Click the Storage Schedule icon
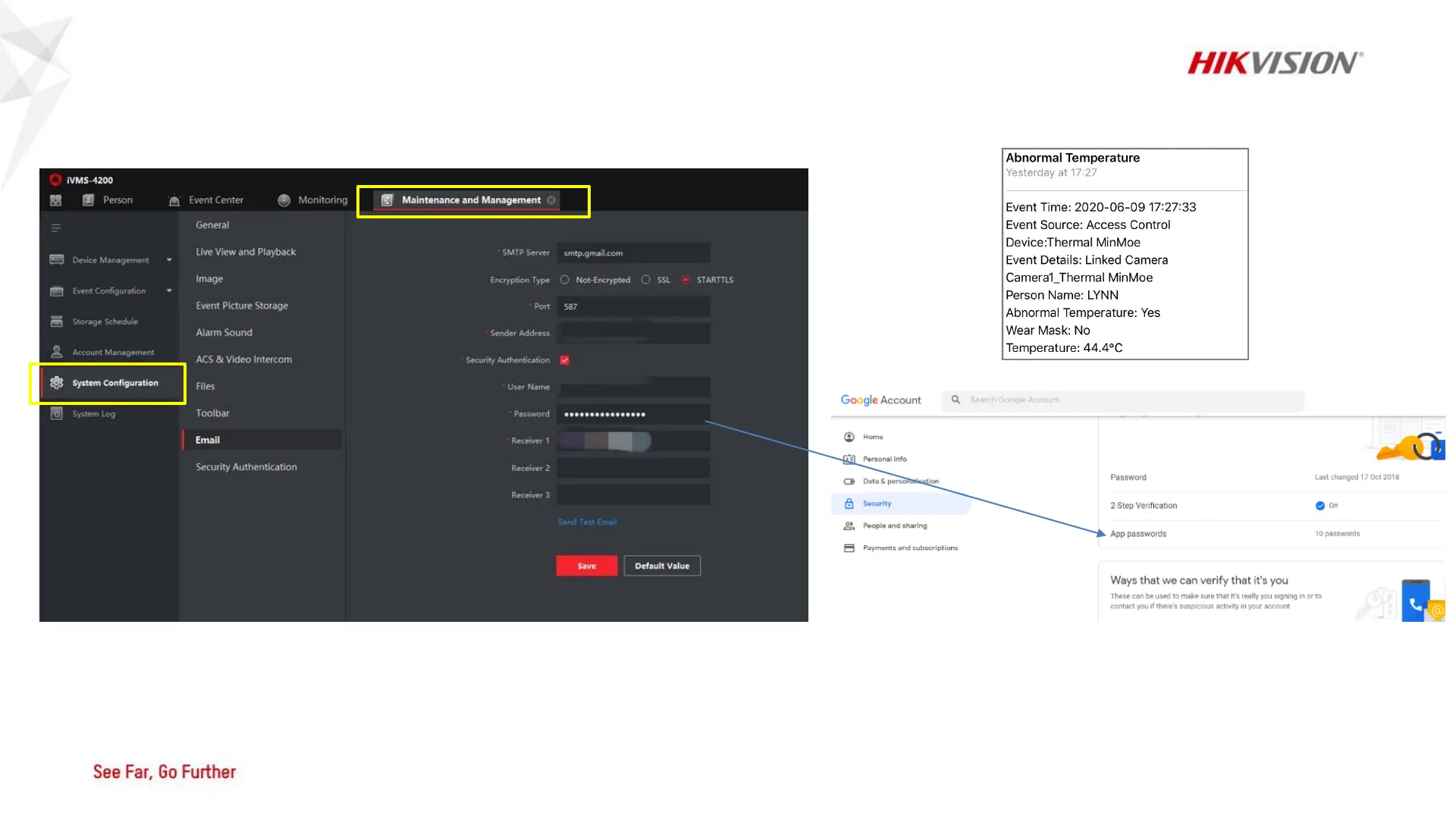 [x=57, y=322]
